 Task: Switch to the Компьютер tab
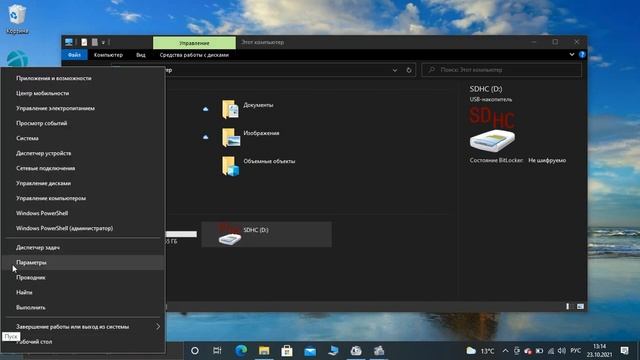point(108,55)
